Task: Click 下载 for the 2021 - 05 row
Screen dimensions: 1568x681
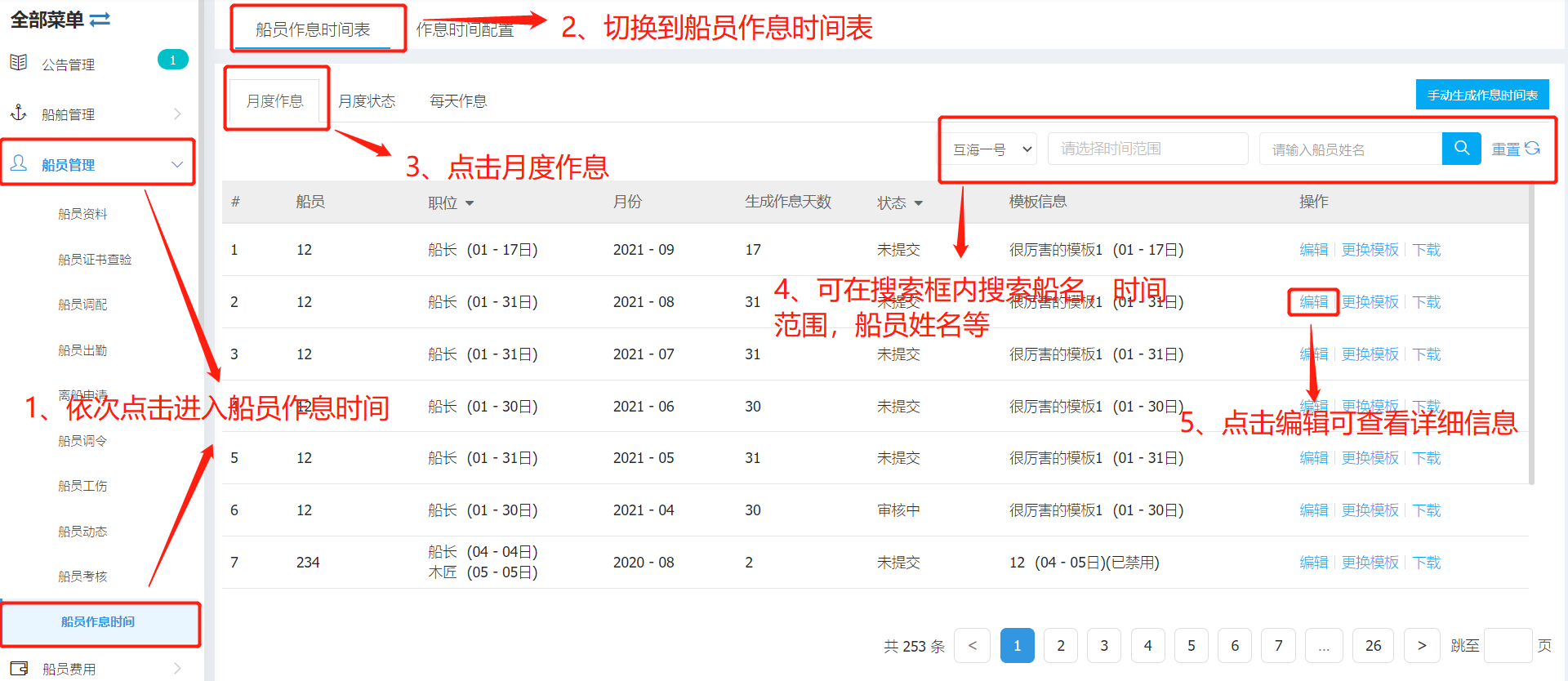Action: point(1427,458)
